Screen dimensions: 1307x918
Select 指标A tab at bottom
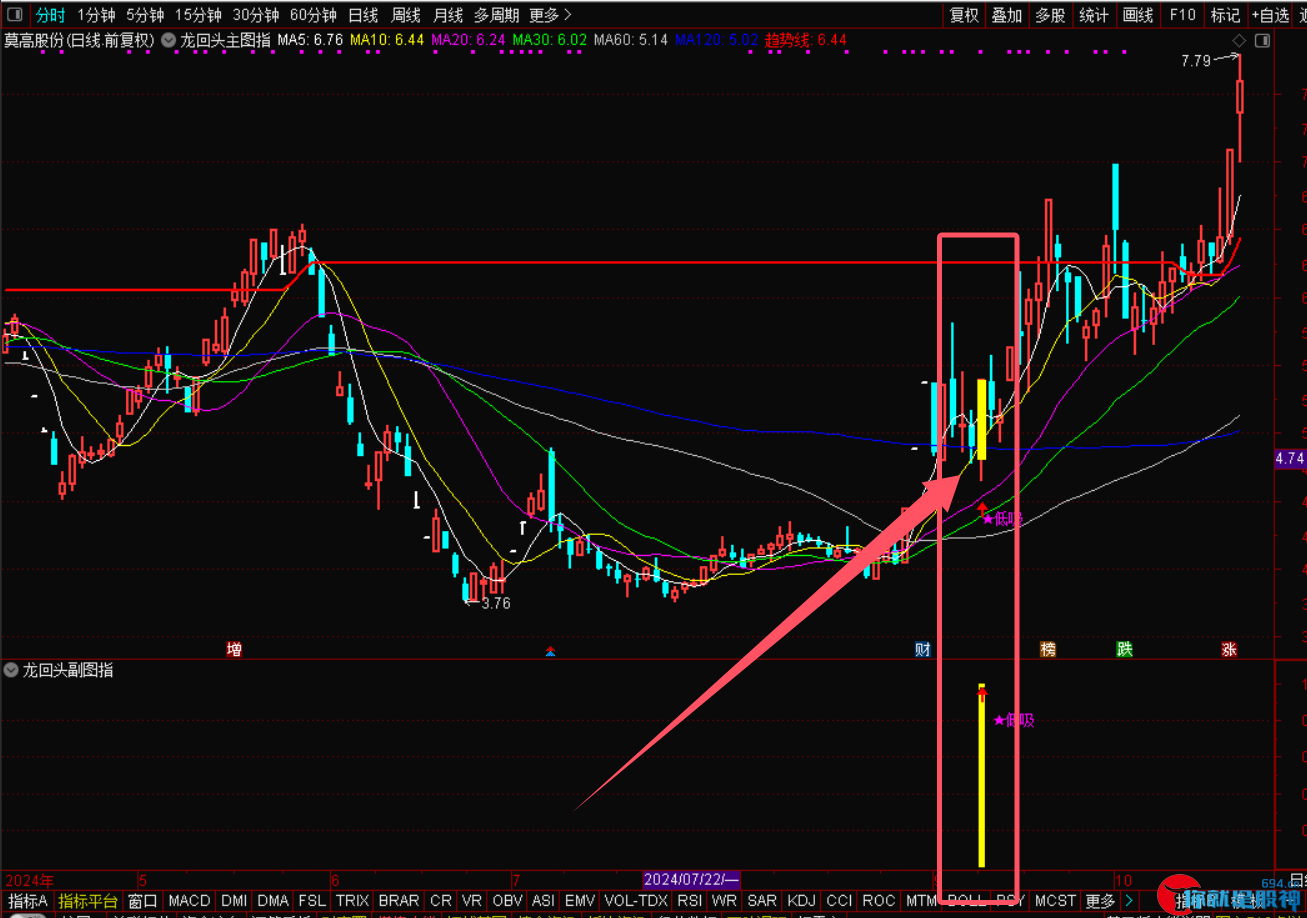[x=28, y=901]
